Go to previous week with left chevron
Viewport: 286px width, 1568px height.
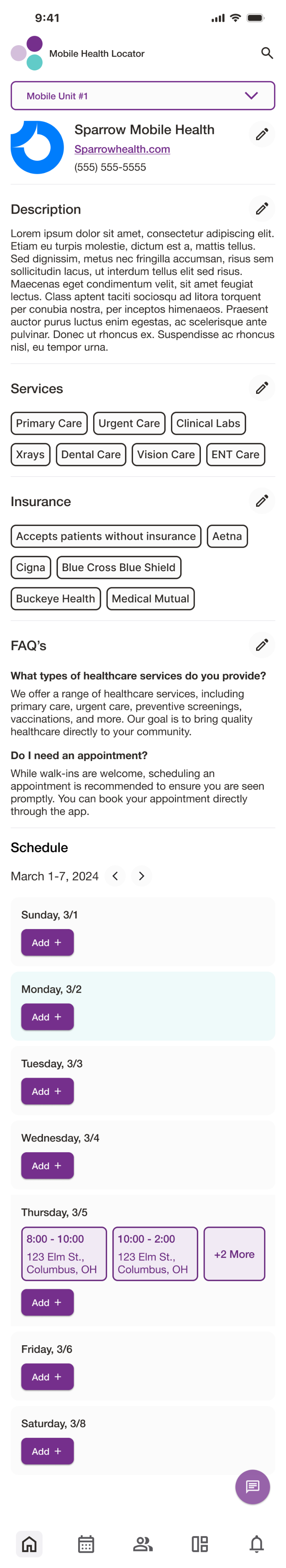(x=115, y=876)
